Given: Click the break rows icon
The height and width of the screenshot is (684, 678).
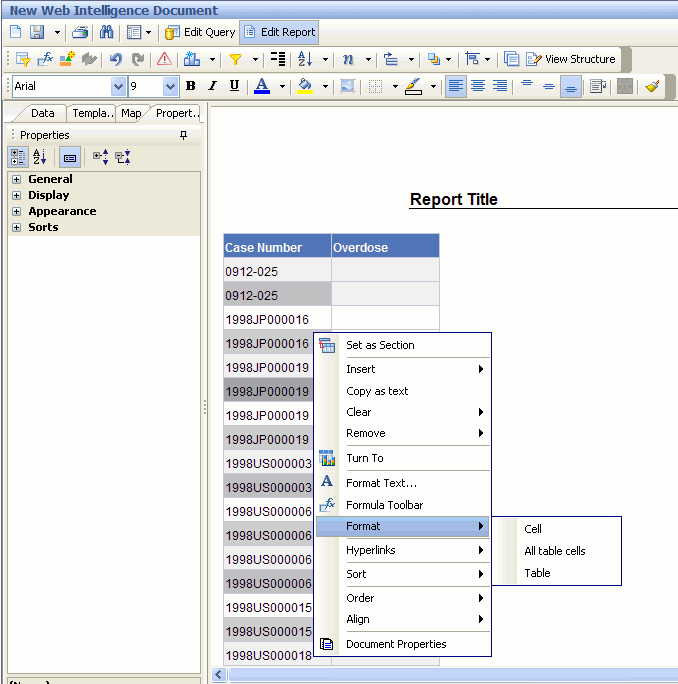Looking at the screenshot, I should (278, 59).
